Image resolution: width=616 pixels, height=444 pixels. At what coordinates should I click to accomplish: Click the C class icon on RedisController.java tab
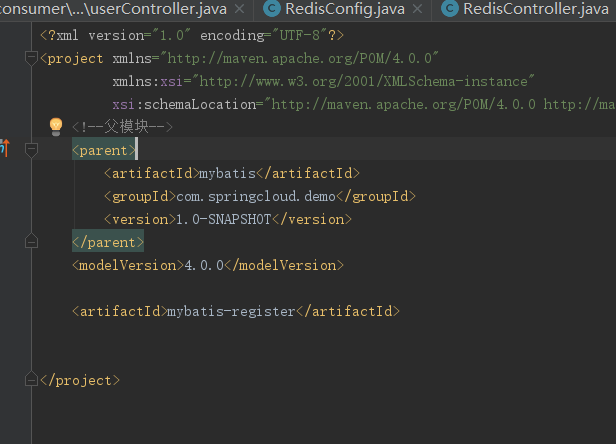pyautogui.click(x=450, y=8)
